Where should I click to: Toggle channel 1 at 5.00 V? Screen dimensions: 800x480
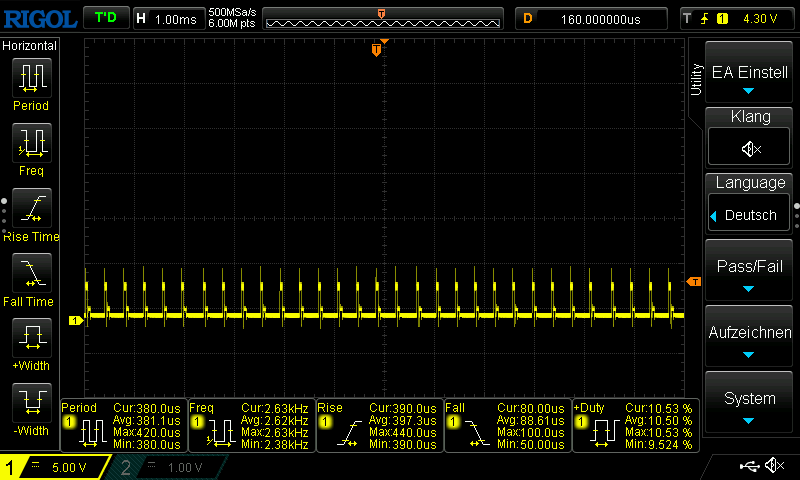point(55,467)
